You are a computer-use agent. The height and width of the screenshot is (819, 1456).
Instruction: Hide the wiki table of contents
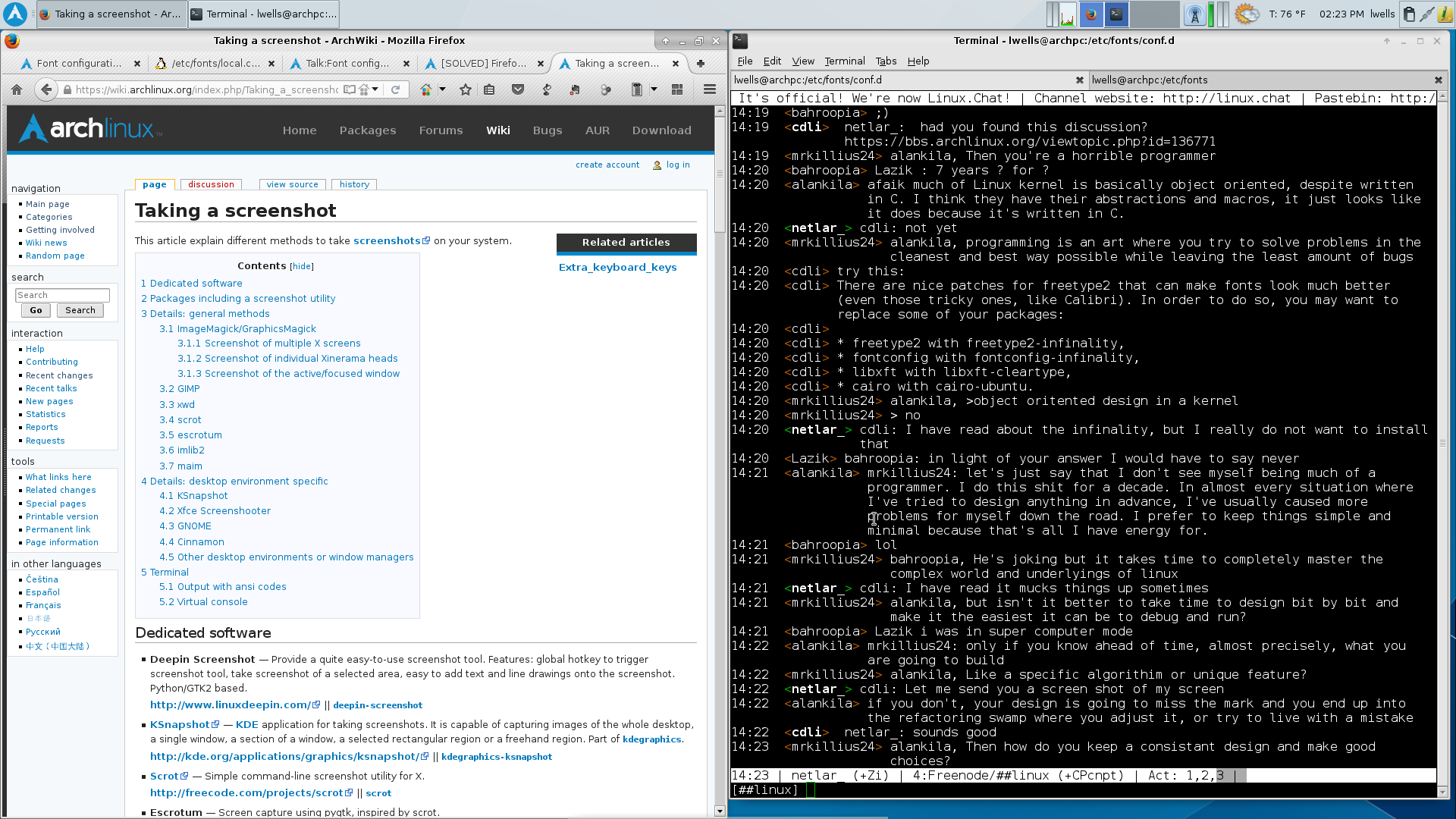tap(302, 267)
